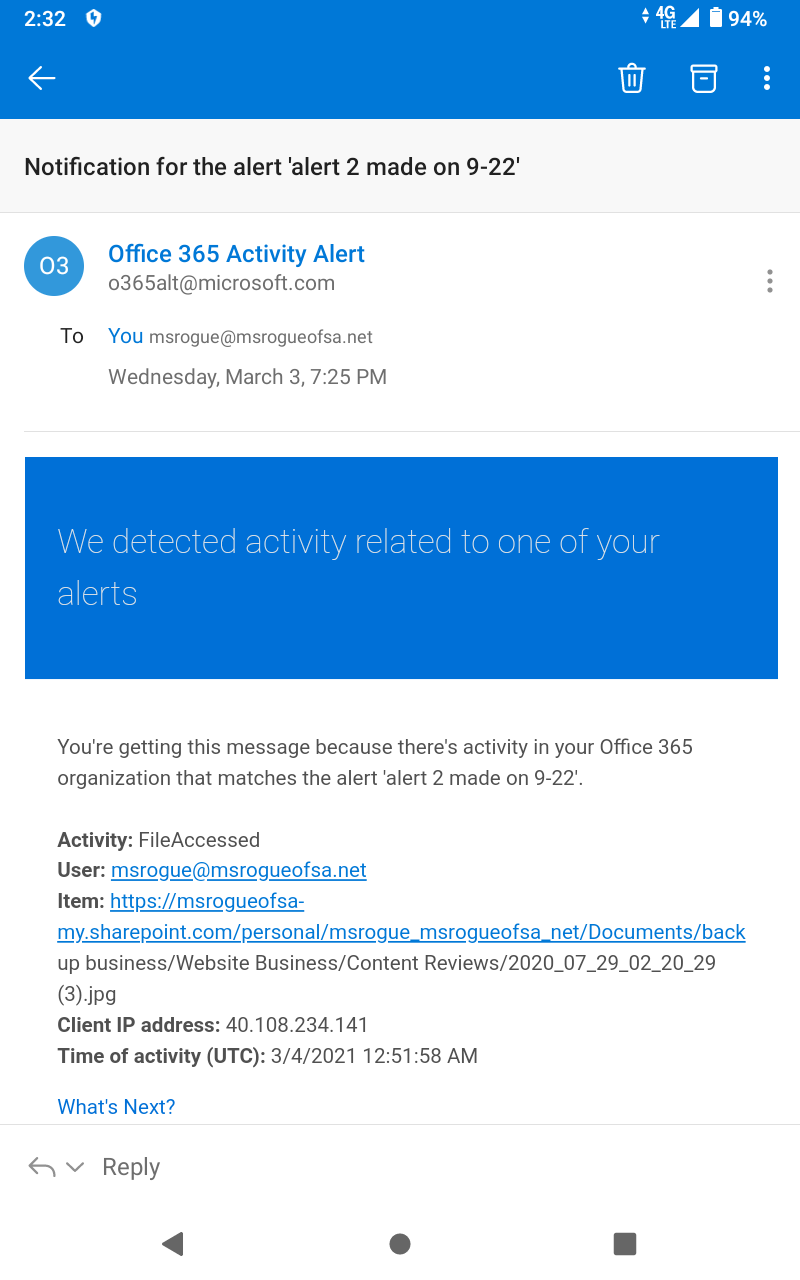Archive the email using archive icon

(704, 78)
